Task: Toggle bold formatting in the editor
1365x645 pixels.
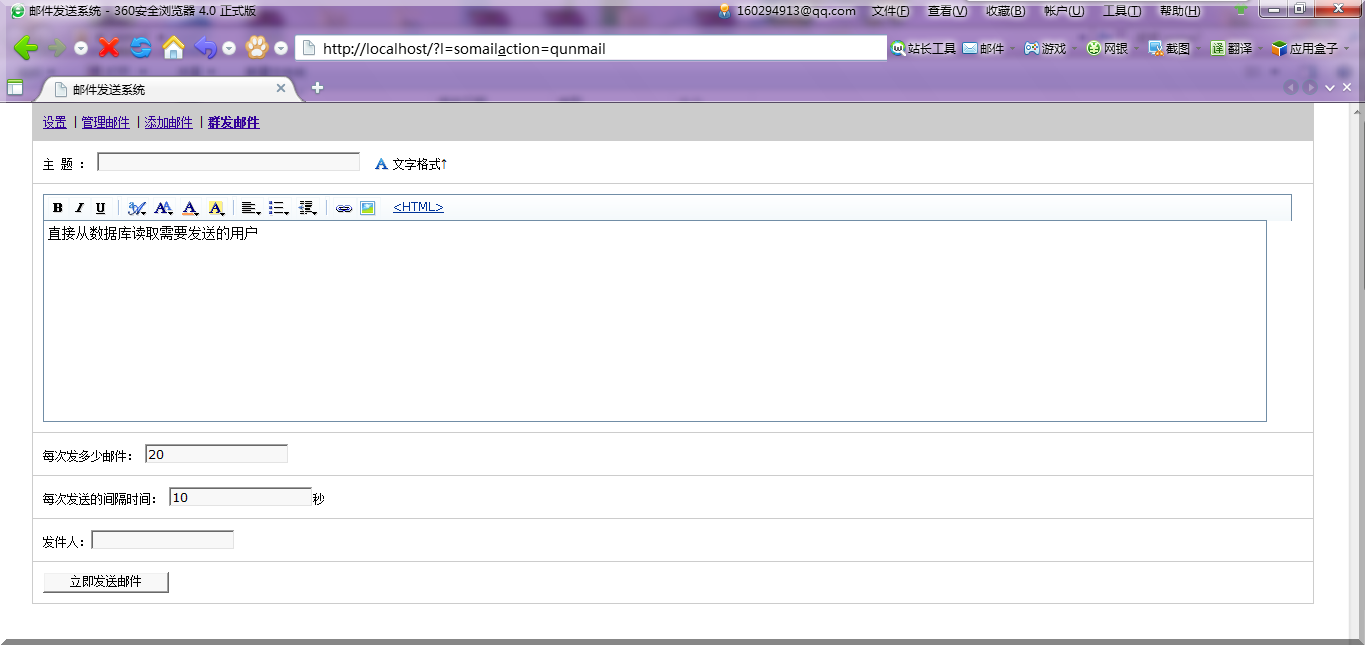Action: click(x=58, y=208)
